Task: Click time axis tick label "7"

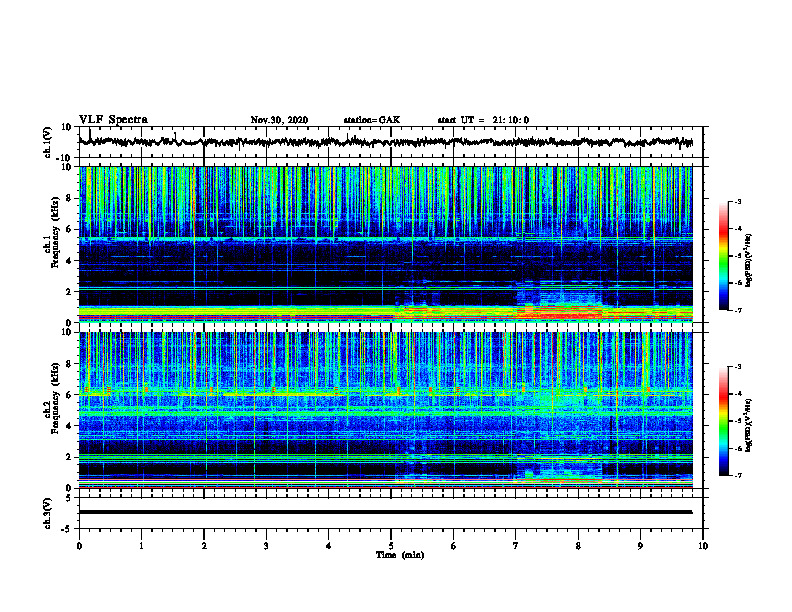Action: (x=516, y=546)
